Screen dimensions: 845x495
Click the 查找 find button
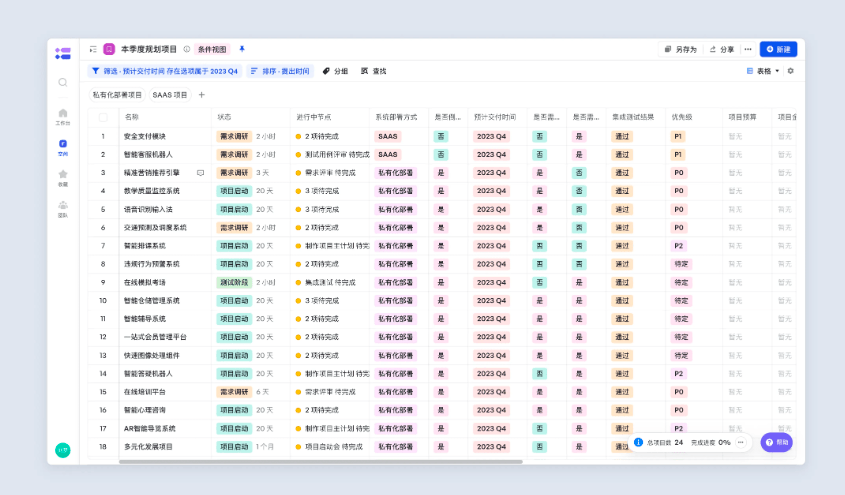[373, 71]
